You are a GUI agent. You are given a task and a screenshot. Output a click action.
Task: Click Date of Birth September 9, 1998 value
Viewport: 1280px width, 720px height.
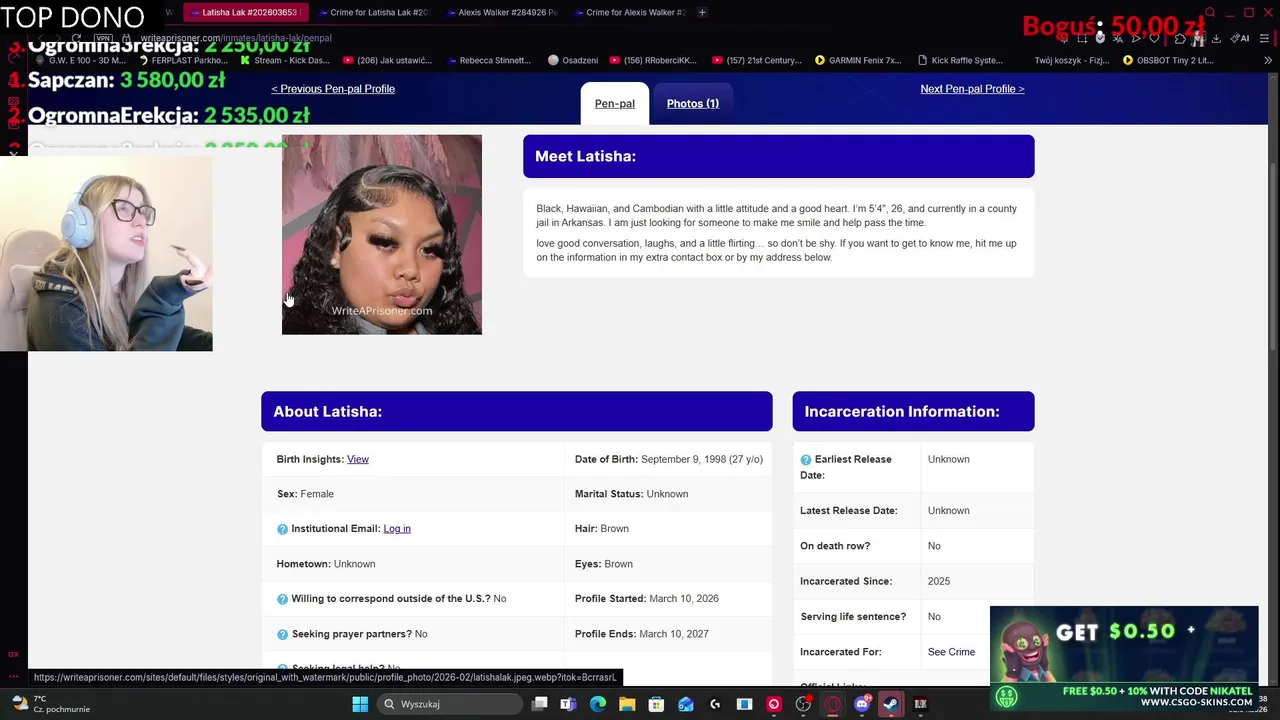click(702, 459)
